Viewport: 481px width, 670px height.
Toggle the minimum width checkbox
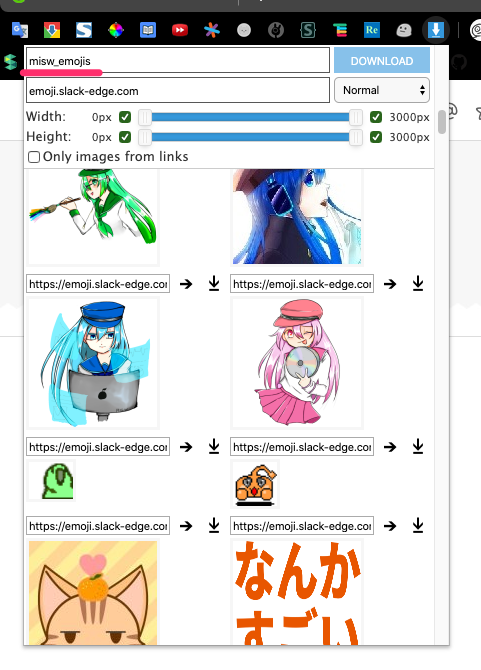coord(125,117)
